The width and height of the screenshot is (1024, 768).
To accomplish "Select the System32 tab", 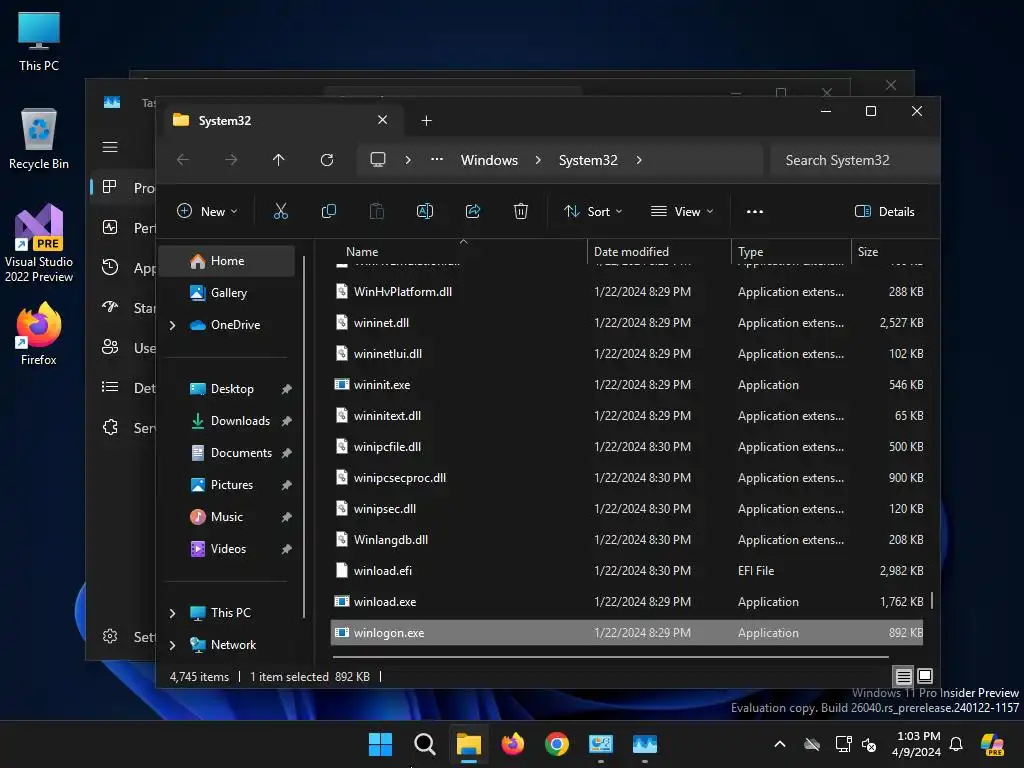I will tap(281, 121).
